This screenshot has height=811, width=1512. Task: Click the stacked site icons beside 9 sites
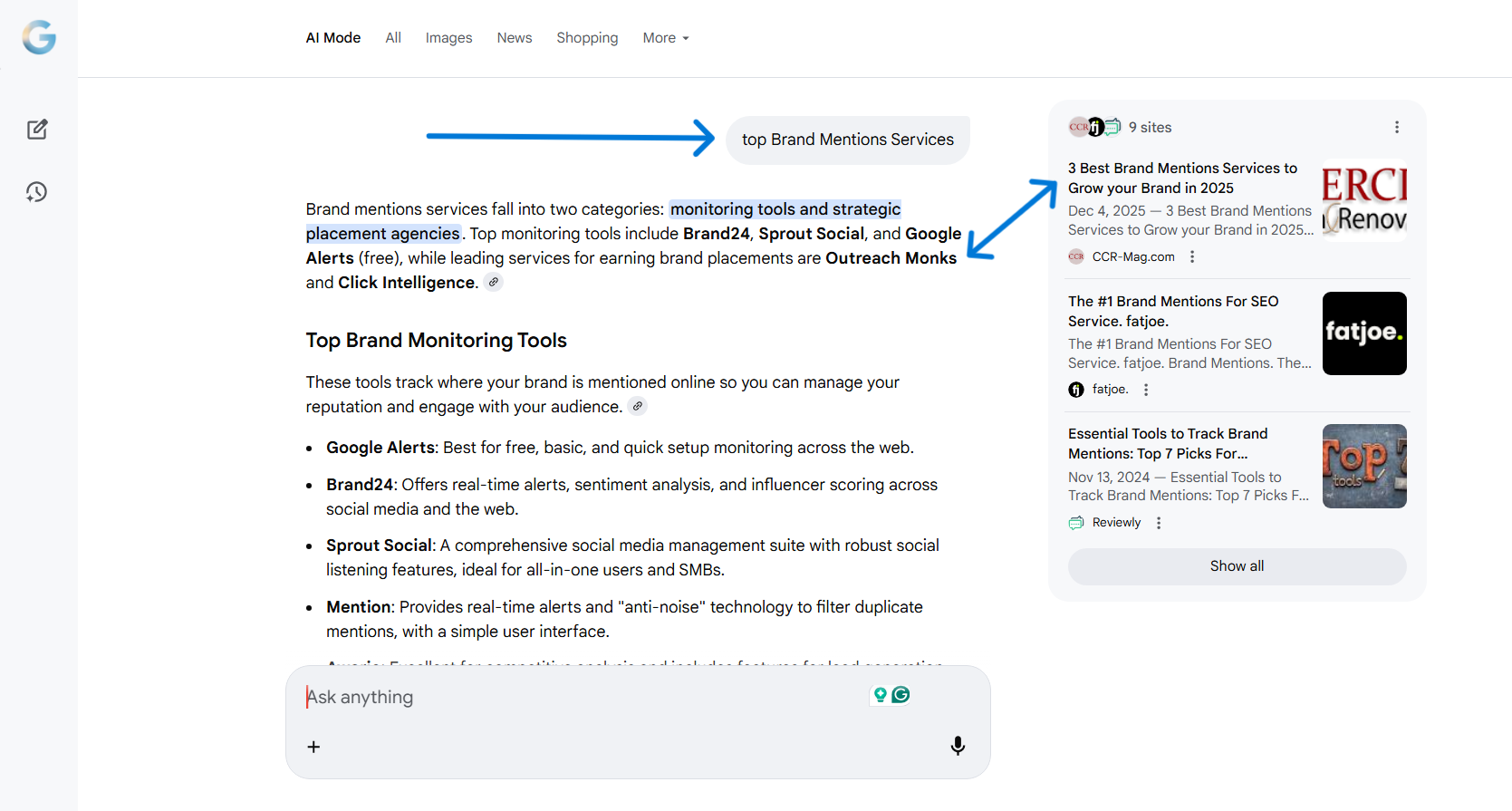pos(1094,127)
